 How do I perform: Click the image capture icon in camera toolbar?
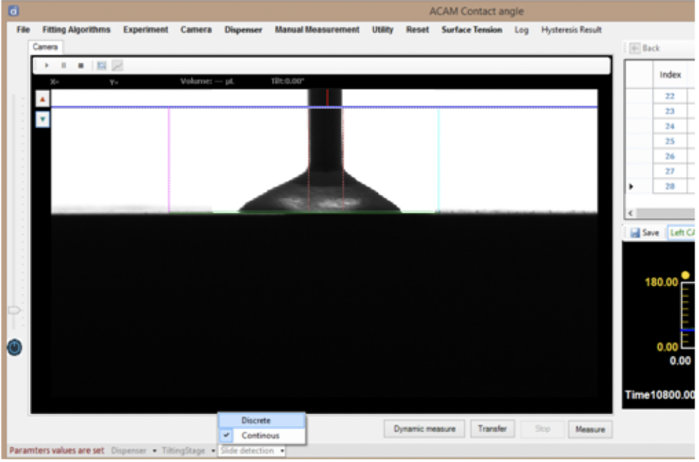coord(101,66)
